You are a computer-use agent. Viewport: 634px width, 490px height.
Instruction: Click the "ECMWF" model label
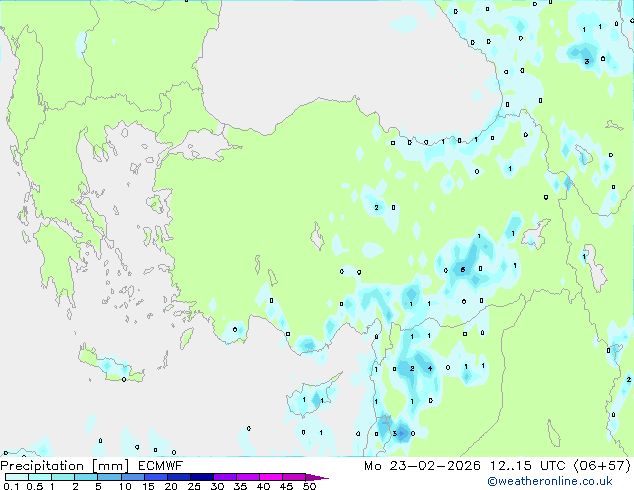coord(161,466)
